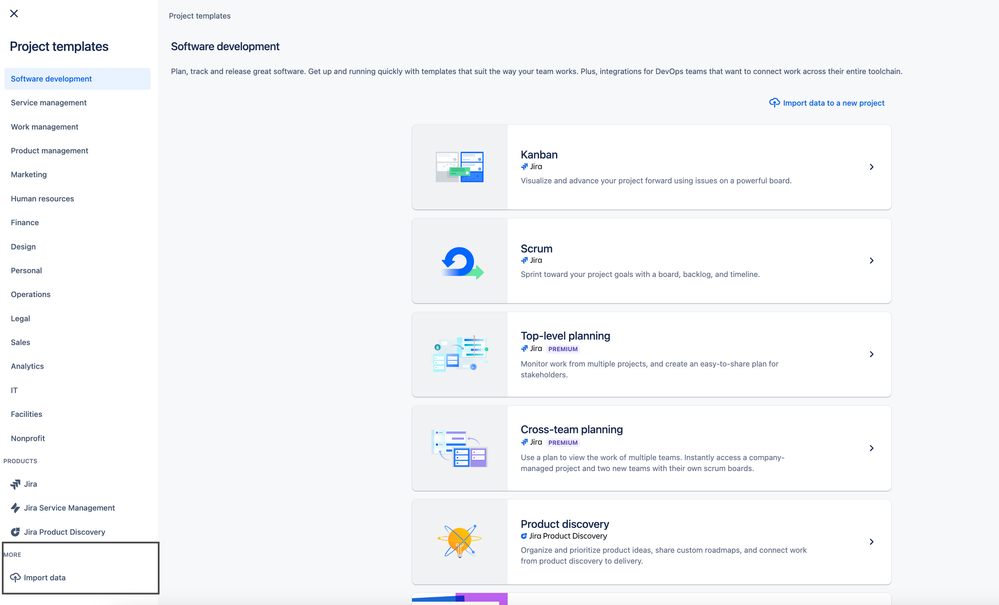Image resolution: width=999 pixels, height=605 pixels.
Task: Click the Jira Product Discovery icon in sidebar
Action: [15, 532]
